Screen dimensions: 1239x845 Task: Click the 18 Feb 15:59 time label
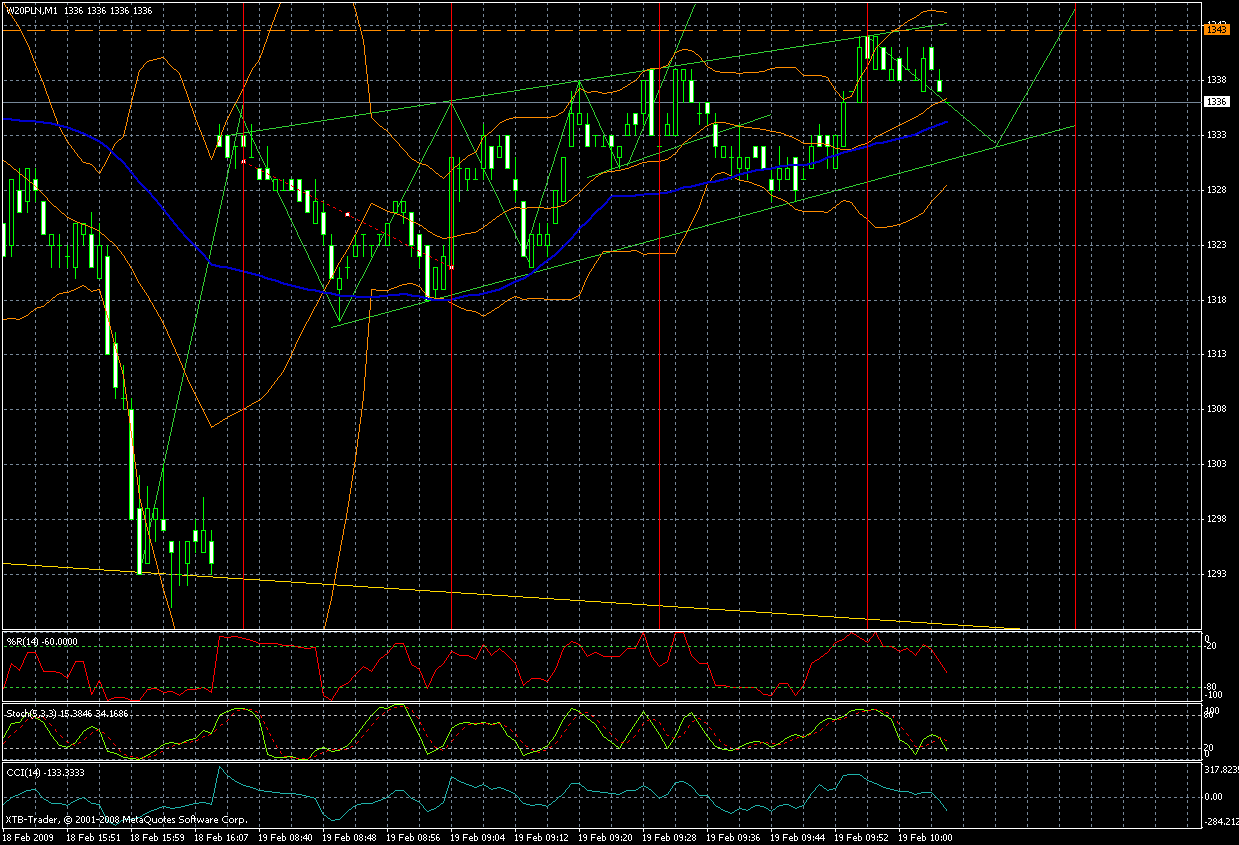click(x=157, y=837)
